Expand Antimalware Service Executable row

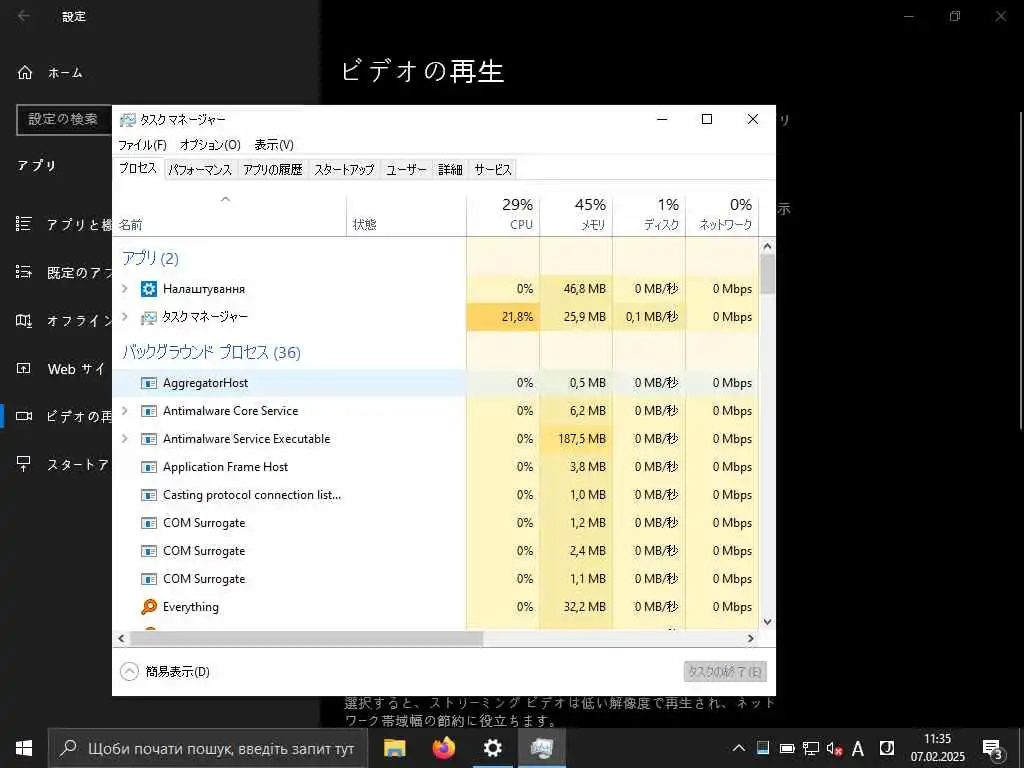[x=125, y=439]
